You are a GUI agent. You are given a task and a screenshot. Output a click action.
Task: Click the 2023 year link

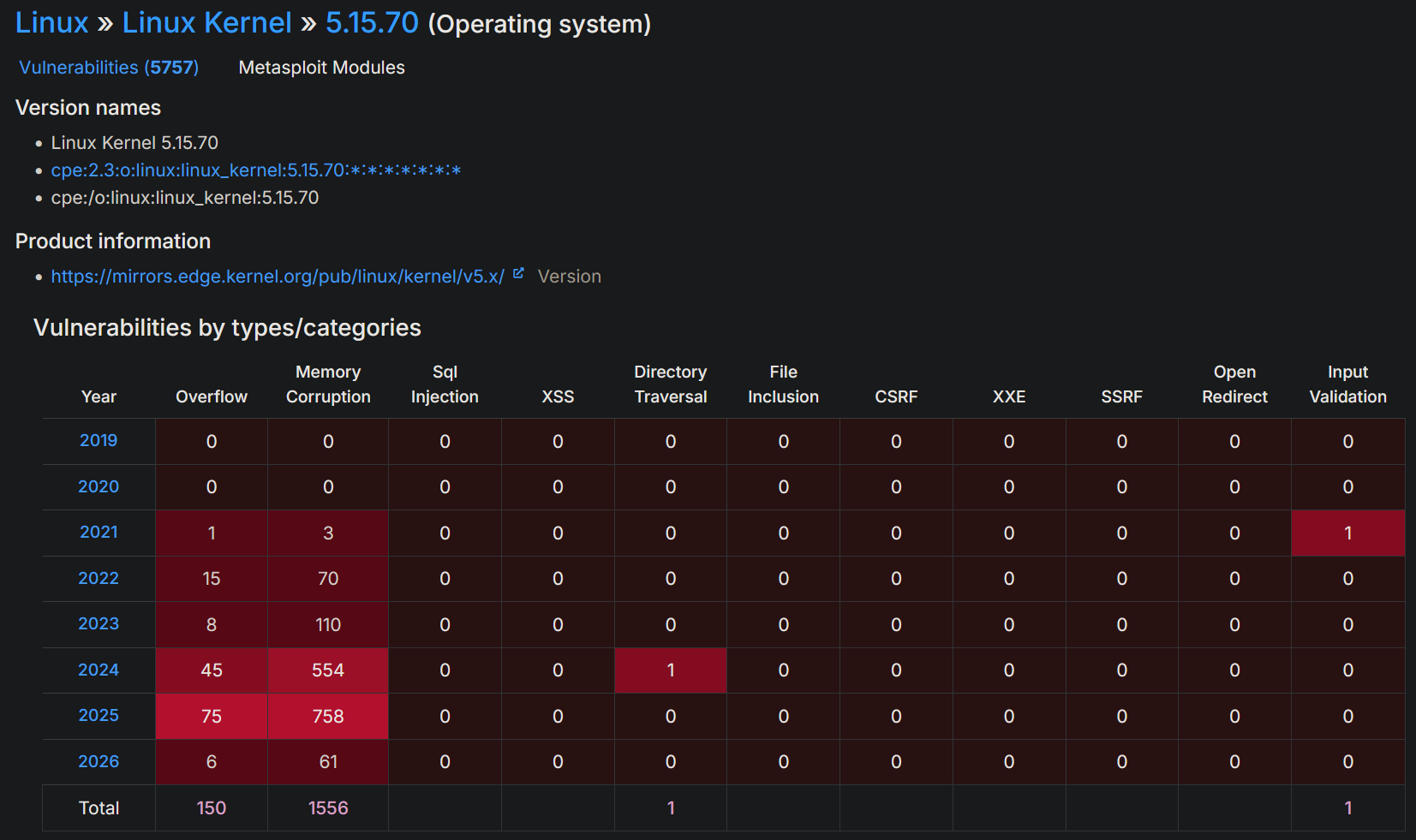(x=99, y=623)
